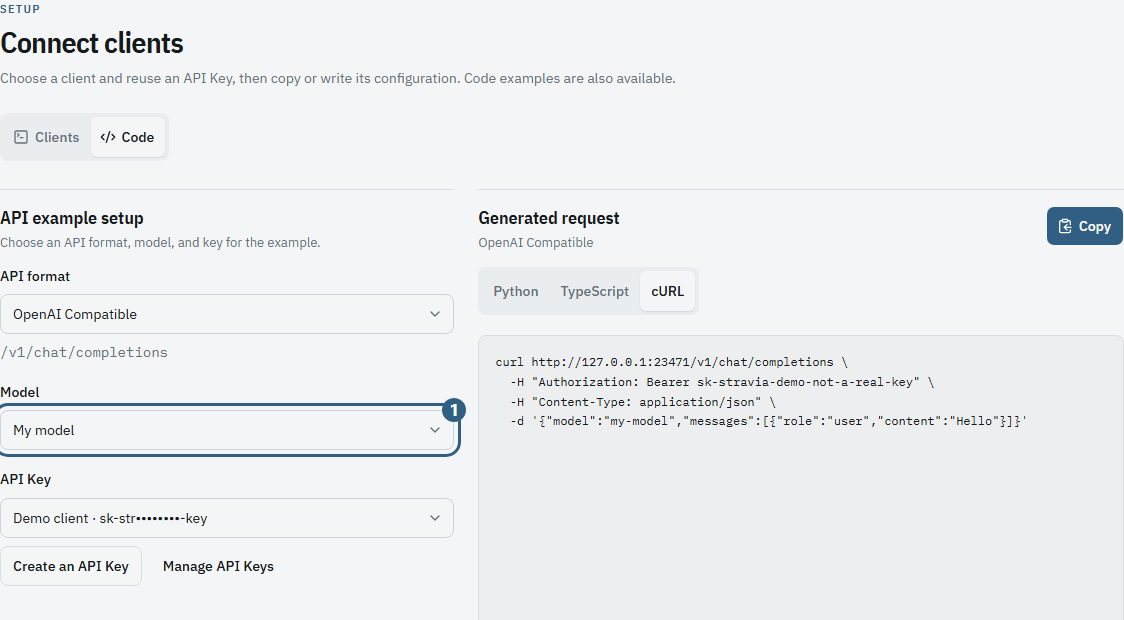Click the chevron in the Model selector
The width and height of the screenshot is (1124, 620).
point(434,430)
